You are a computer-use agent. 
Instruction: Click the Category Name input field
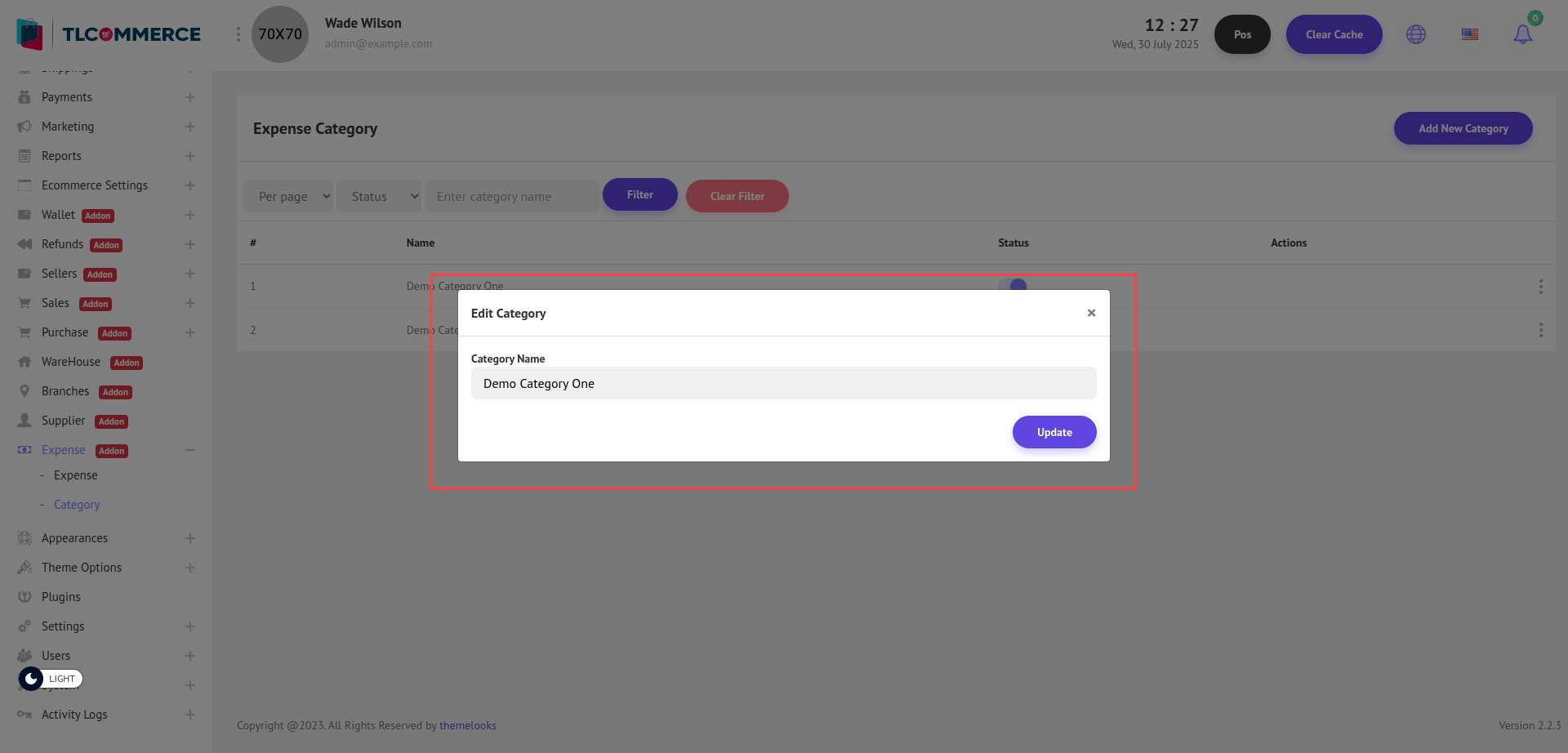coord(783,383)
